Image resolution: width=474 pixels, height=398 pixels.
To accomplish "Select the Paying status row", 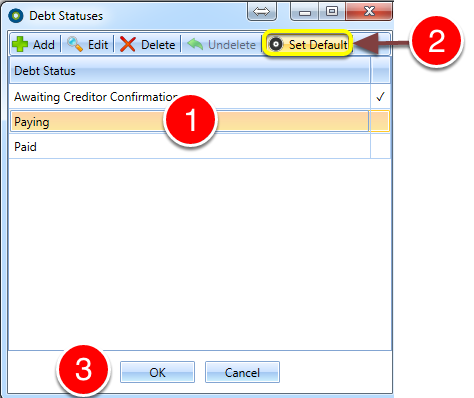I will (x=200, y=121).
